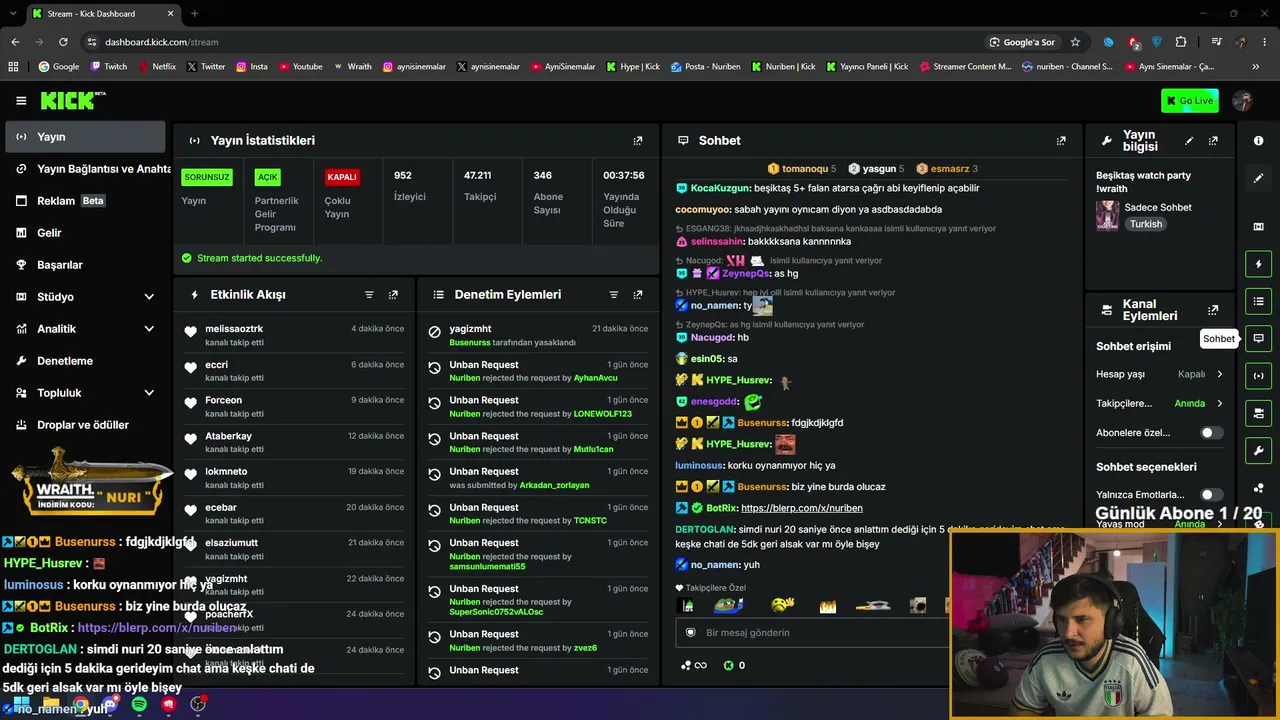Filter the Etkinlik Akışı feed
This screenshot has height=720, width=1280.
(x=369, y=295)
